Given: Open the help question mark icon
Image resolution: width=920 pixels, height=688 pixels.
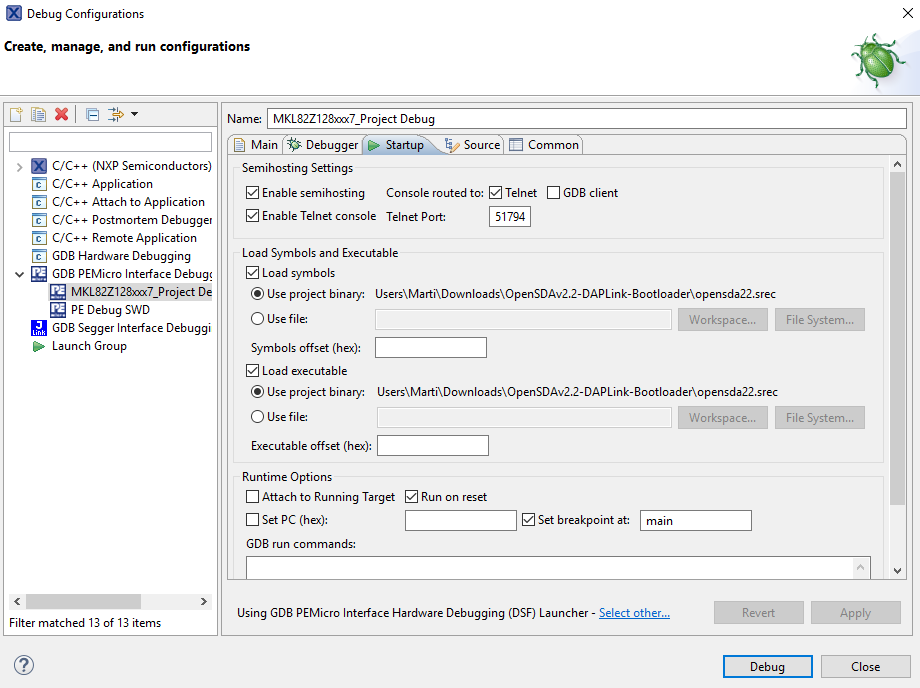Looking at the screenshot, I should pyautogui.click(x=24, y=666).
